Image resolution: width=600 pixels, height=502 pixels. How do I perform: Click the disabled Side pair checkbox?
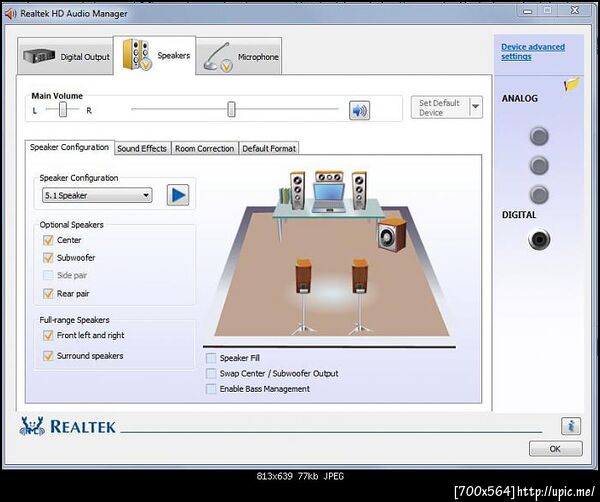tap(48, 275)
